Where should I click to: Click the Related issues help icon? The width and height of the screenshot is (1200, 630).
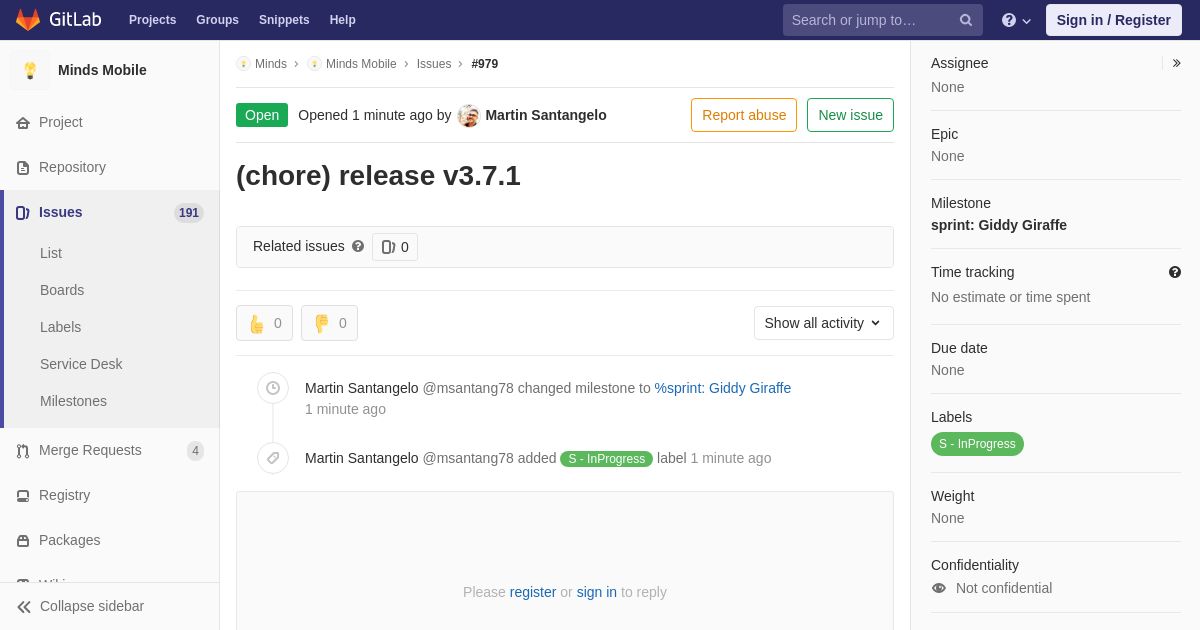click(x=358, y=246)
